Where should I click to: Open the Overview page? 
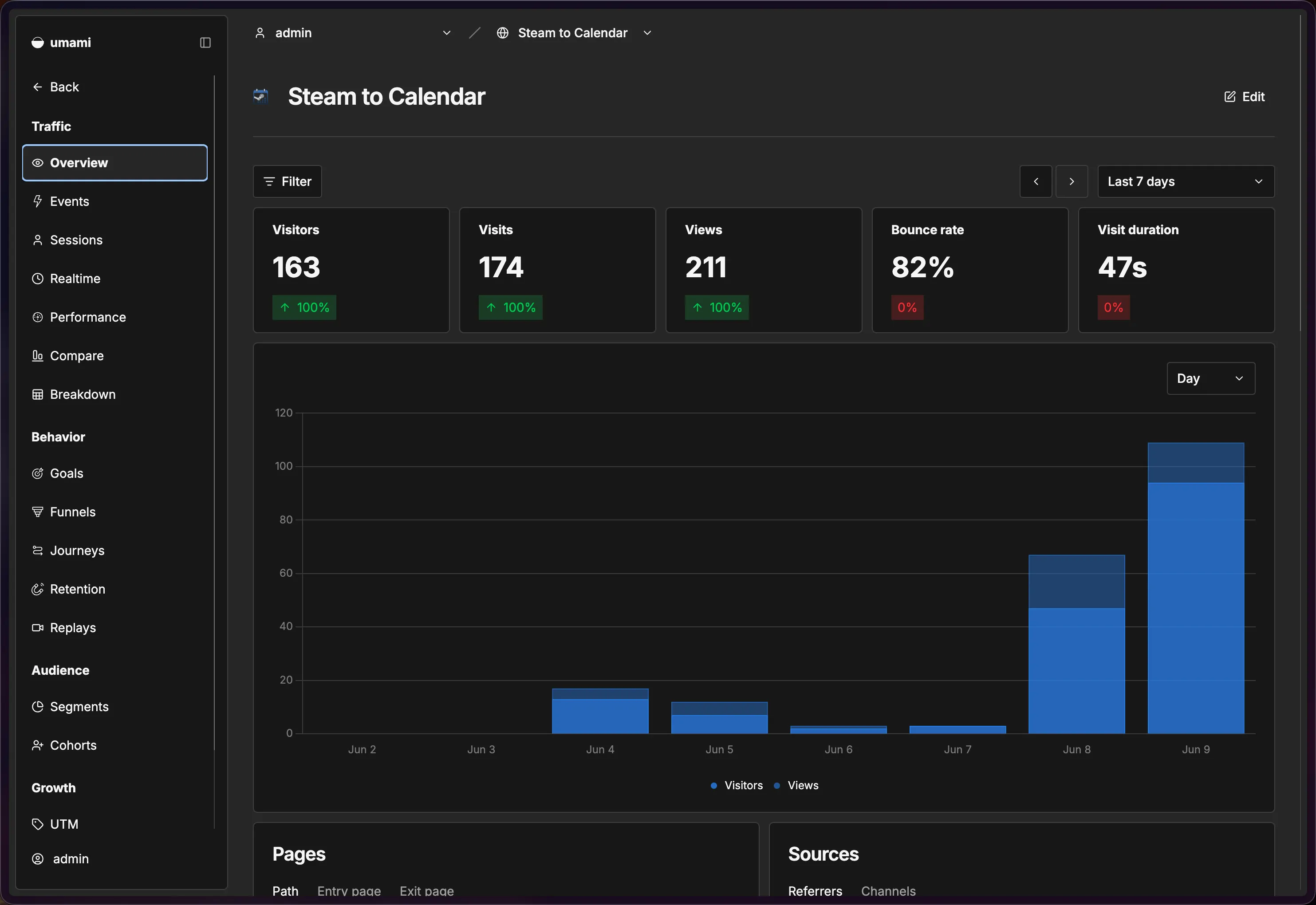115,163
